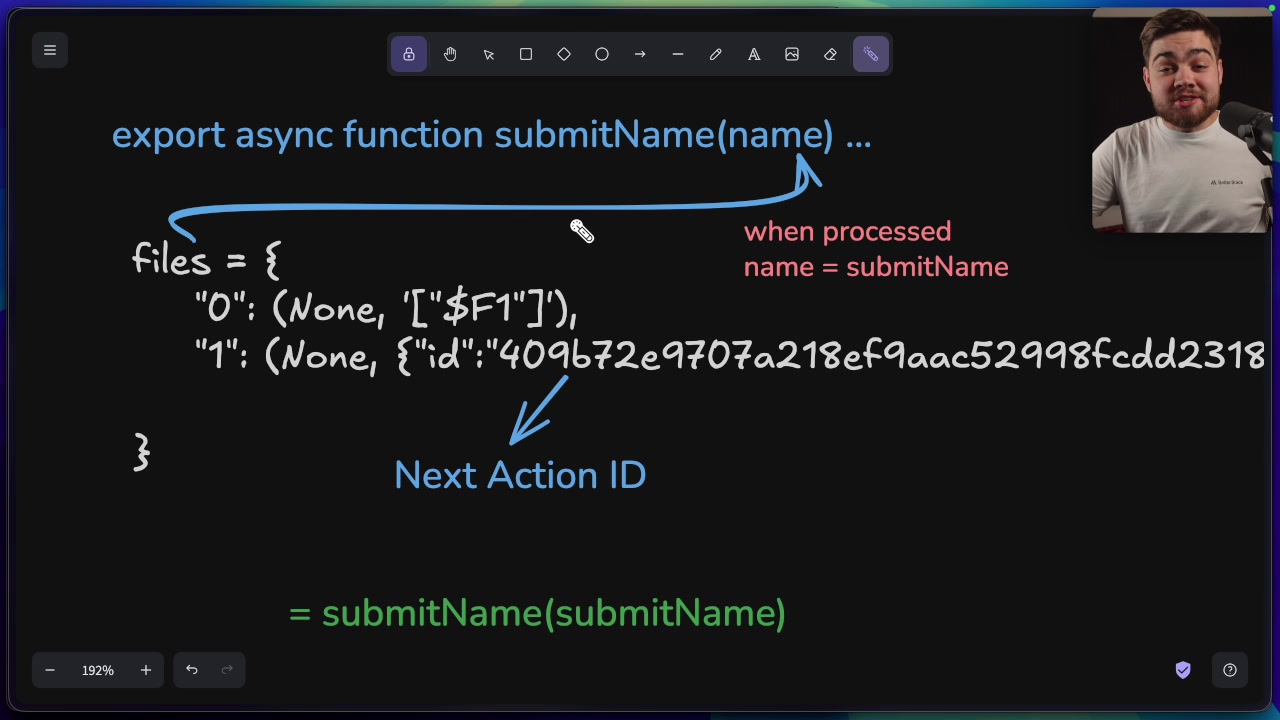Viewport: 1280px width, 720px height.
Task: Zoom in with the plus control
Action: tap(145, 670)
